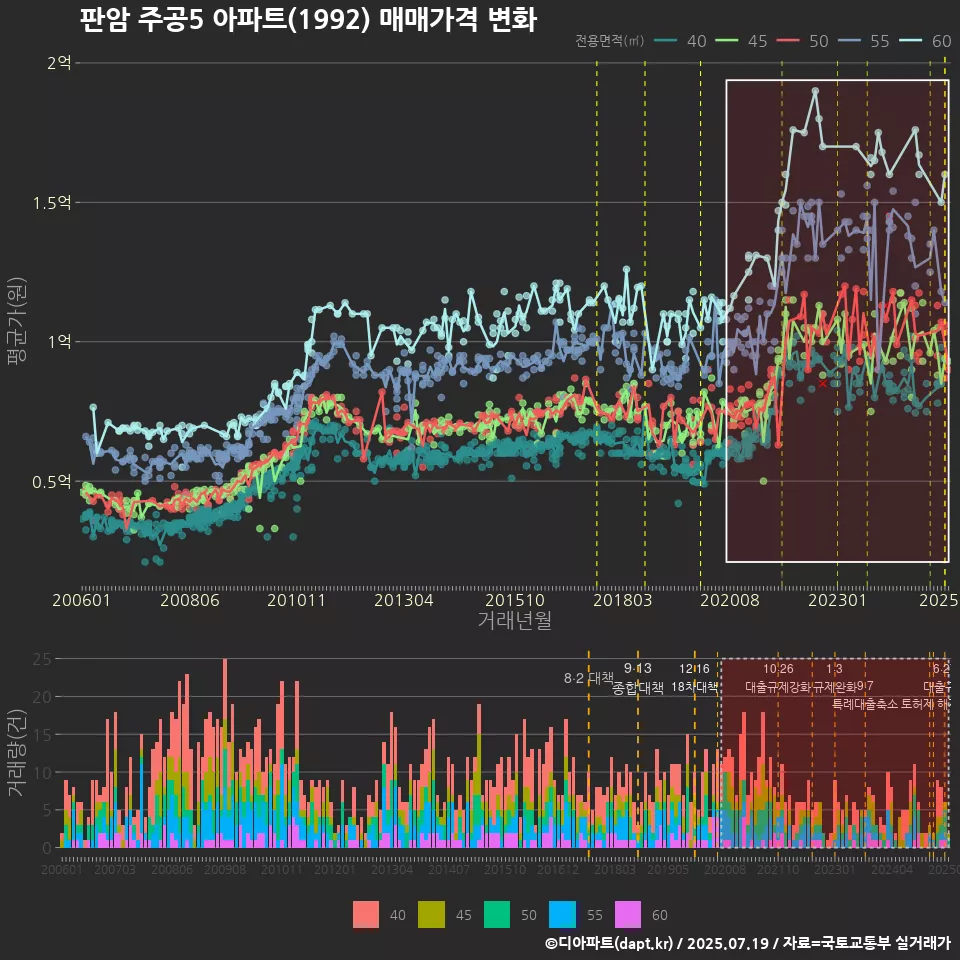Image resolution: width=960 pixels, height=960 pixels.
Task: Click the 10 label on volume axis
Action: coord(42,773)
